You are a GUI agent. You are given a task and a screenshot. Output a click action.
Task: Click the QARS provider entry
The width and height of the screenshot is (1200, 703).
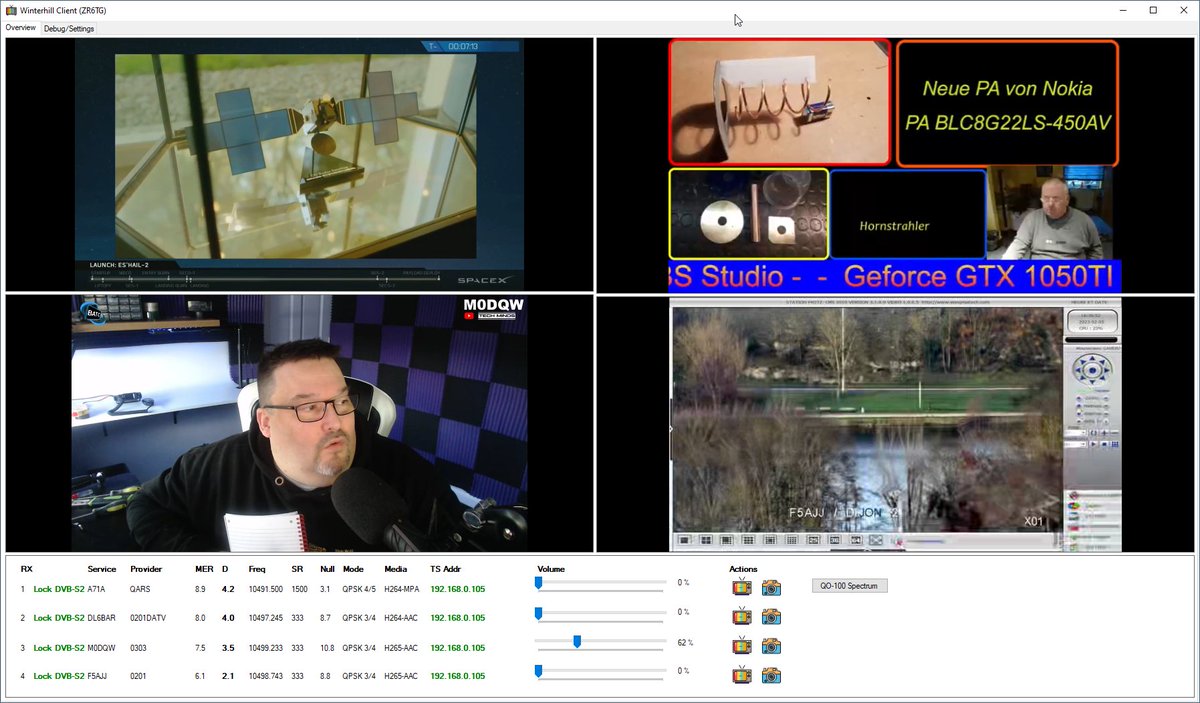coord(140,589)
